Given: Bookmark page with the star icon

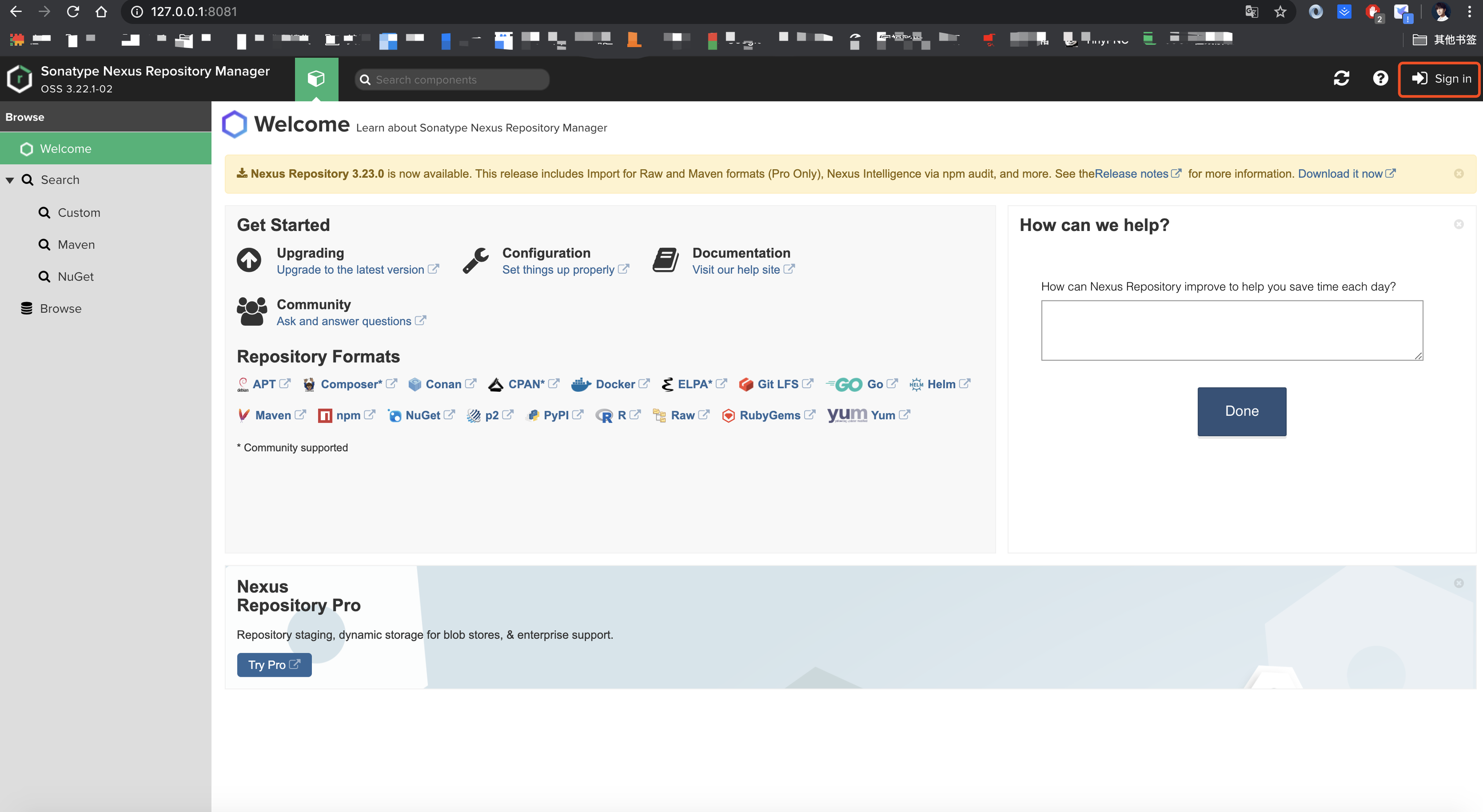Looking at the screenshot, I should pos(1280,12).
